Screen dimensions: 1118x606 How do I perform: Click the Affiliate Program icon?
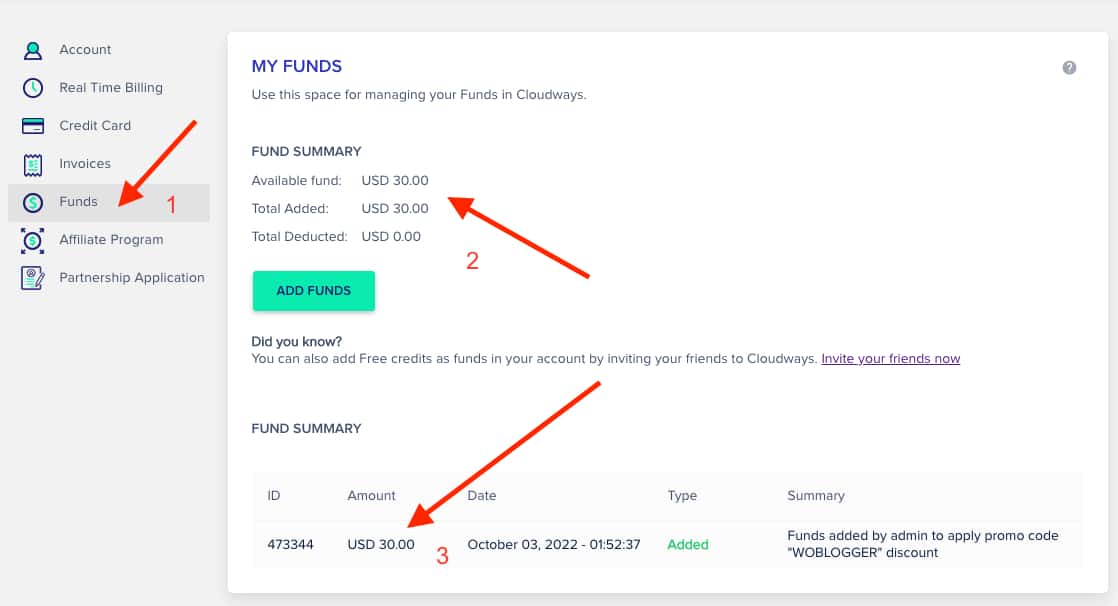(33, 240)
